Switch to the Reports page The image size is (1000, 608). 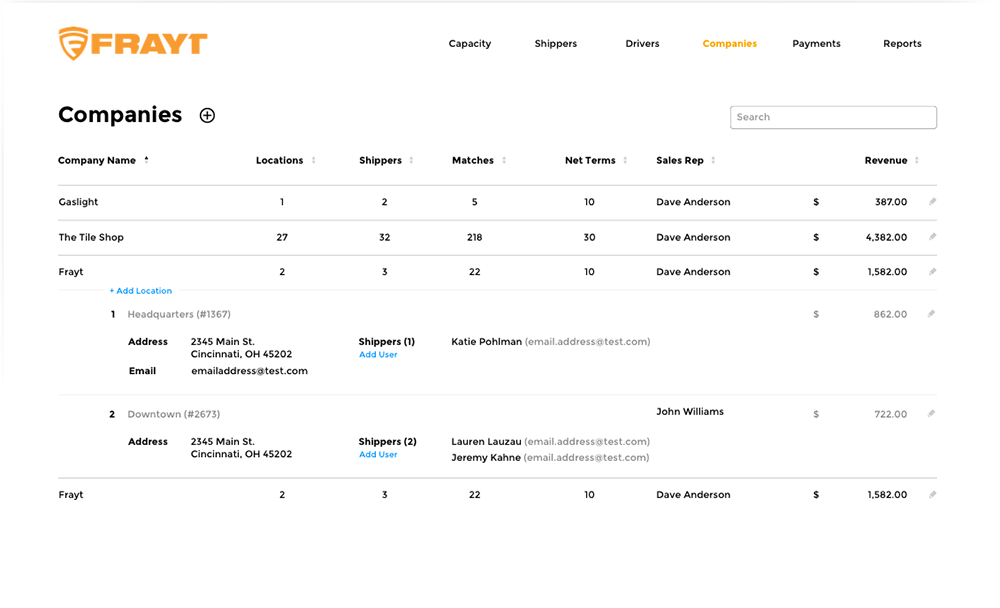902,43
